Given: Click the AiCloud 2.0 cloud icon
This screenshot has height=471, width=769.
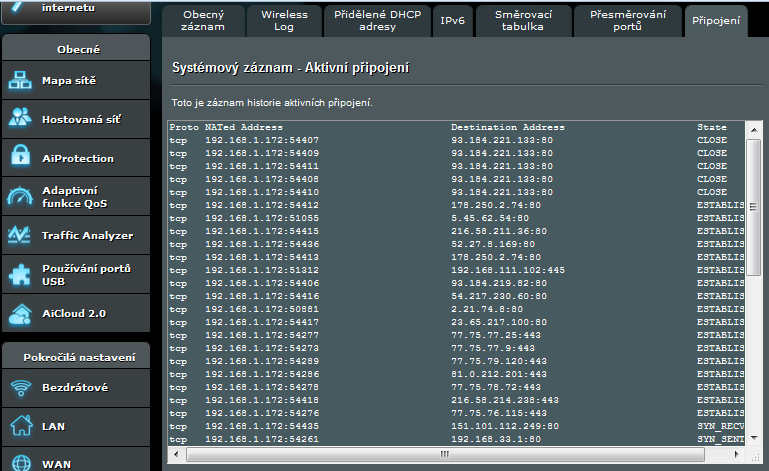Looking at the screenshot, I should tap(21, 313).
